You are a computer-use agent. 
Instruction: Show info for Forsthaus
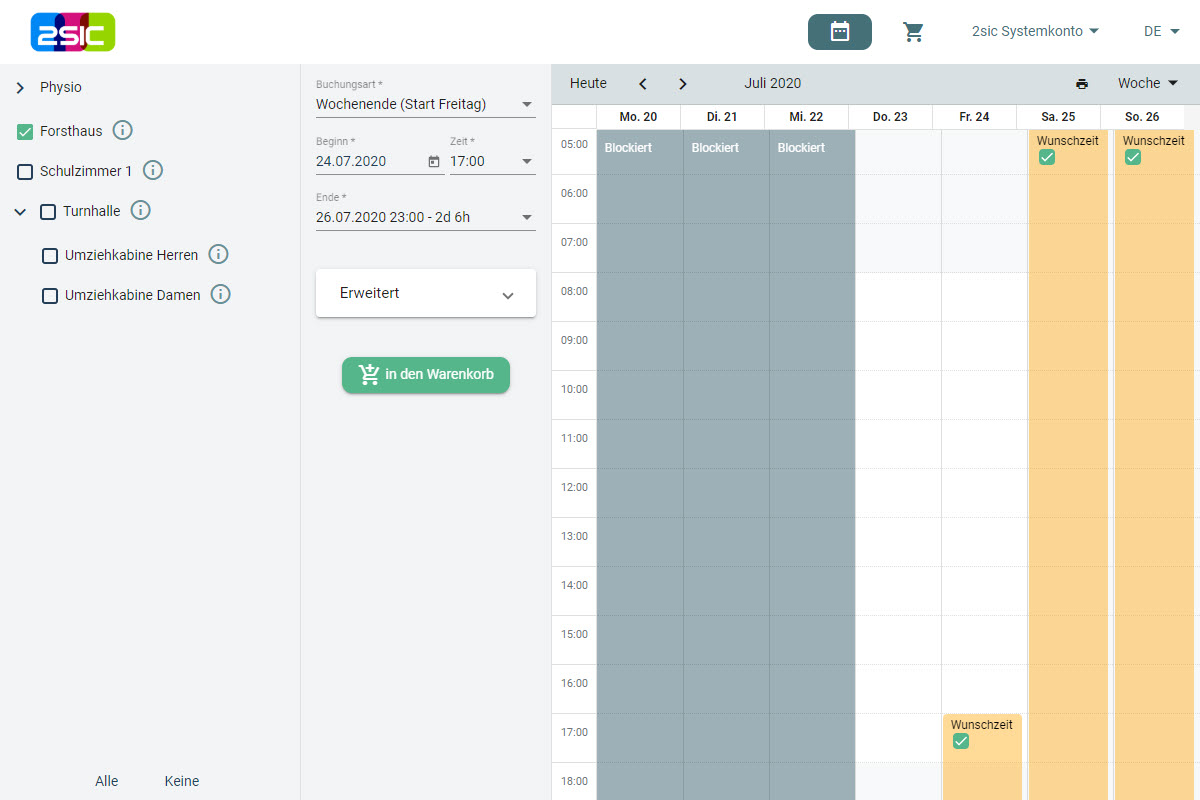click(123, 130)
